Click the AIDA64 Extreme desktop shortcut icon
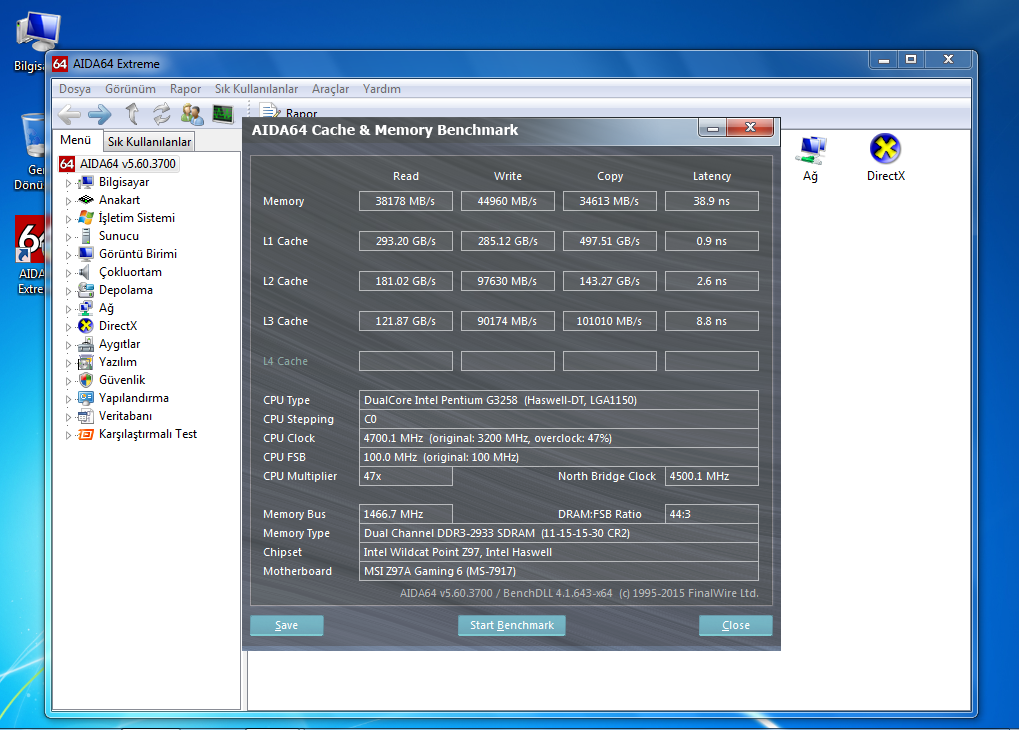This screenshot has height=730, width=1019. click(x=29, y=241)
